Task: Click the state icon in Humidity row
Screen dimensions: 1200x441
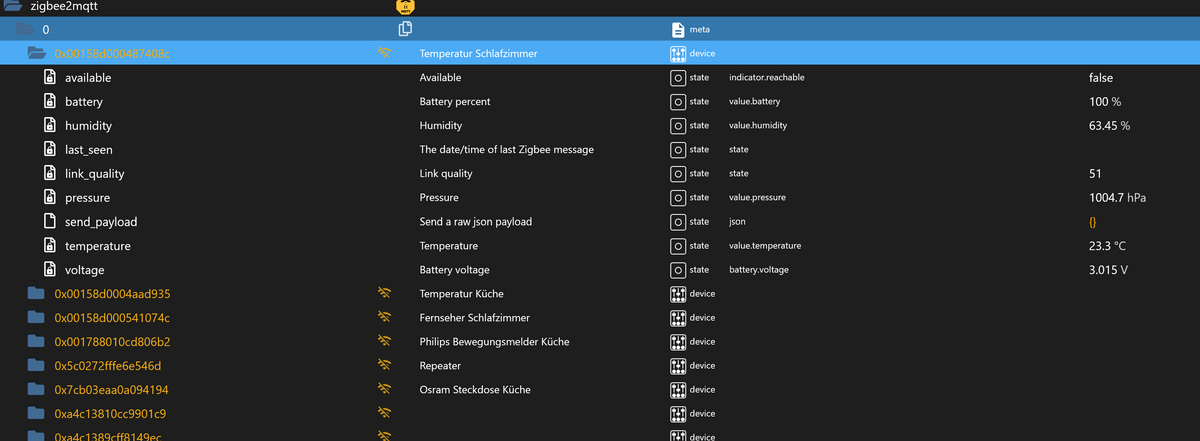Action: pyautogui.click(x=678, y=125)
